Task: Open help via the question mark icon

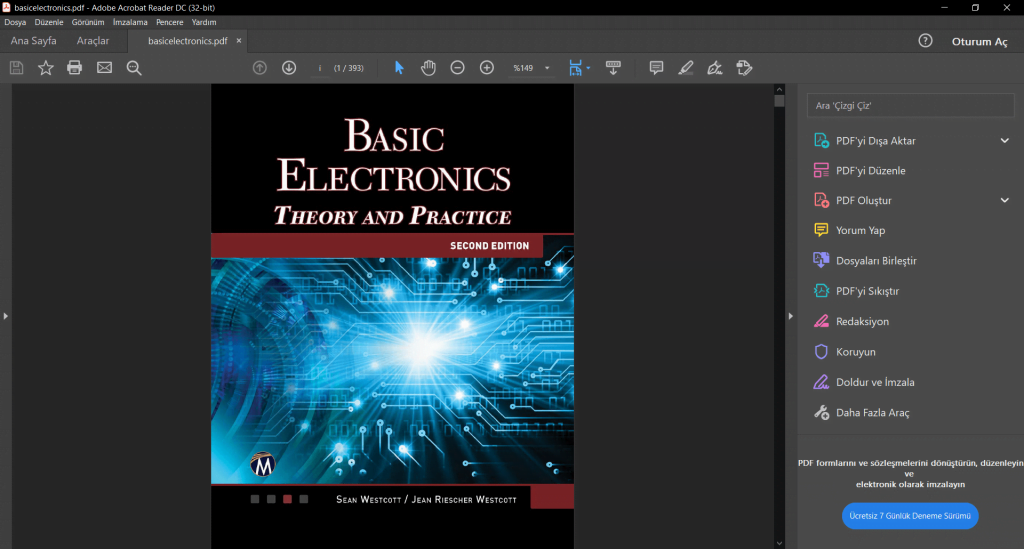Action: click(925, 41)
